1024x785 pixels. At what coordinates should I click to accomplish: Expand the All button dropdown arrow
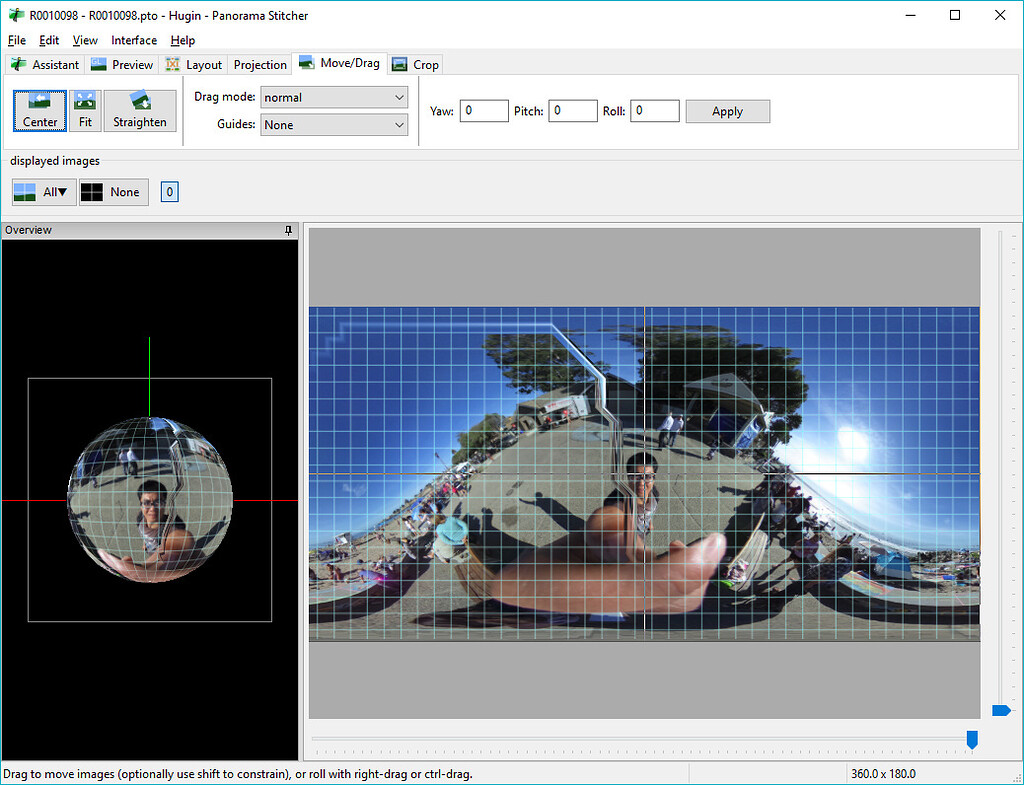point(62,191)
